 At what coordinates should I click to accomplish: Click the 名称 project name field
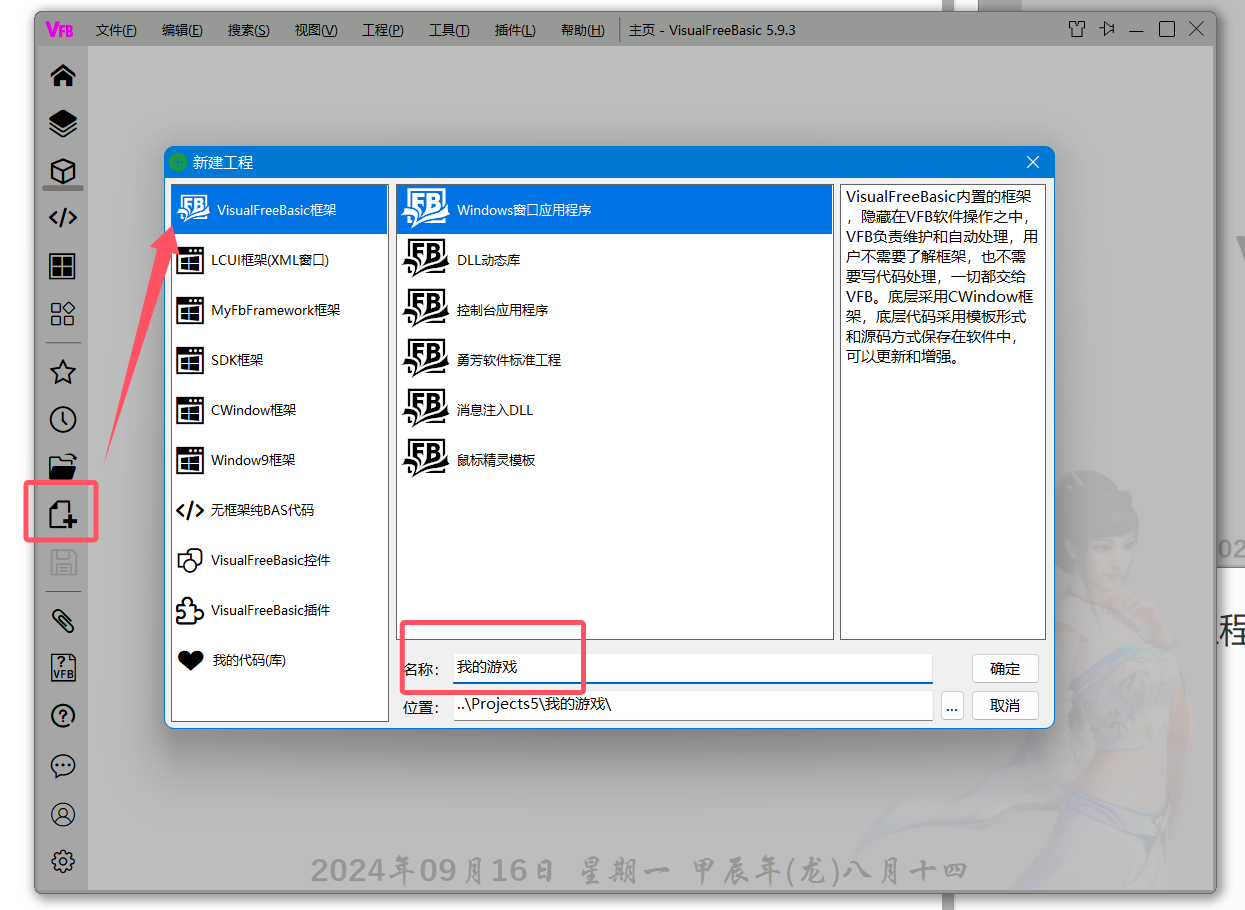pos(691,667)
